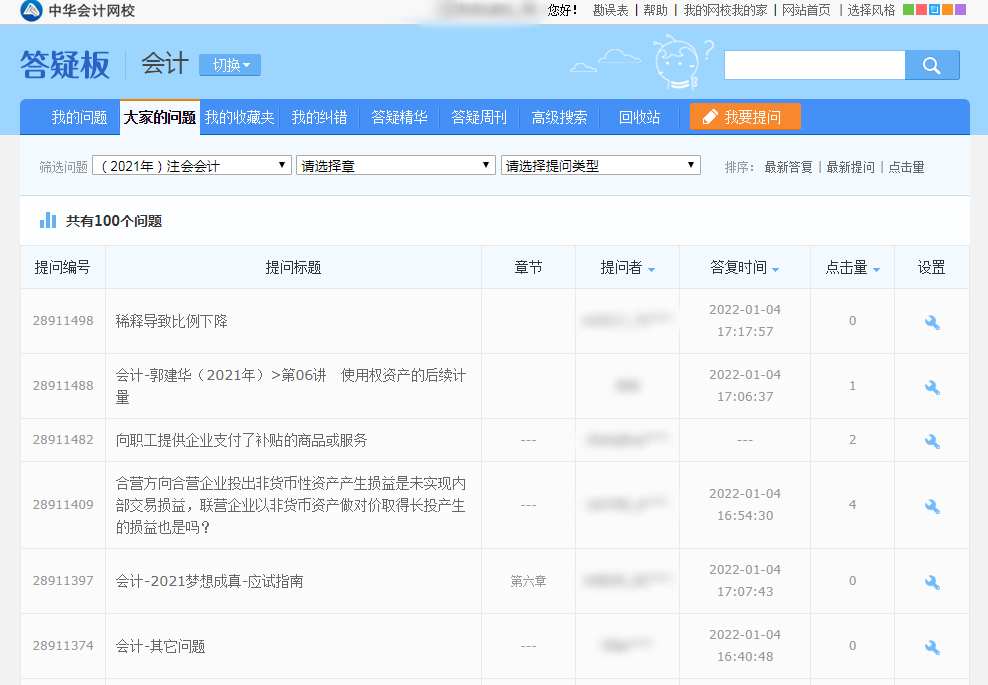This screenshot has height=685, width=988.
Task: Toggle sorting on the 提问者 column
Action: tap(652, 270)
